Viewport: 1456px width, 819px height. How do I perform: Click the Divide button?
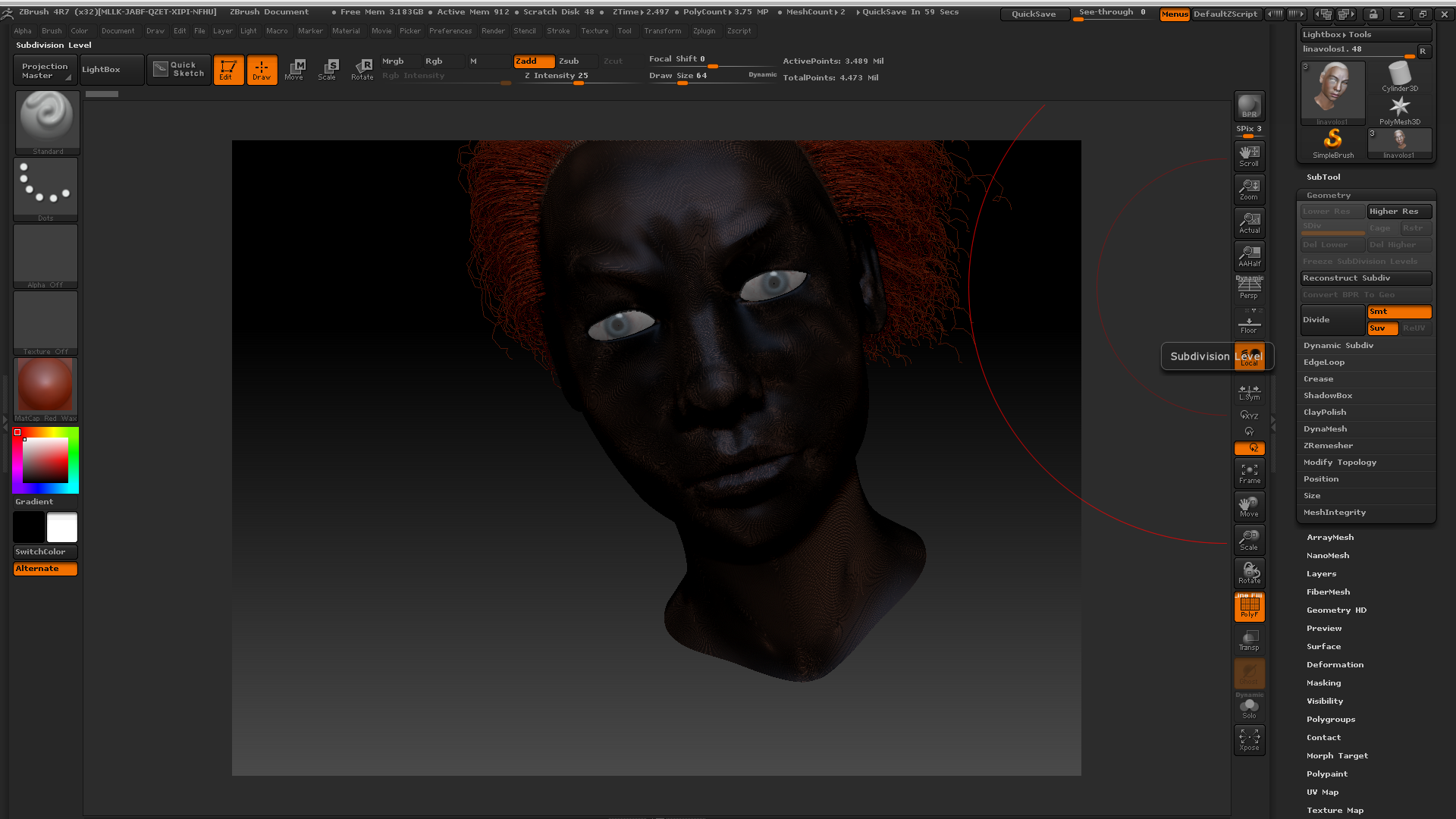(1332, 320)
